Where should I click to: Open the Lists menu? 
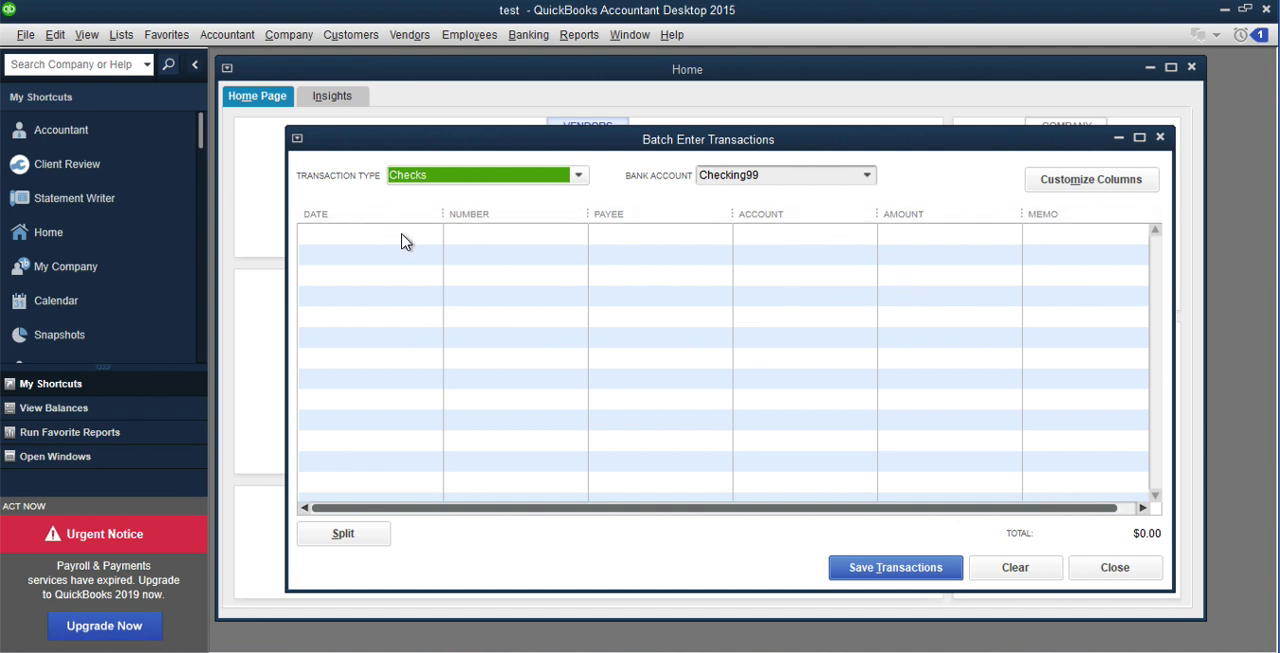click(121, 35)
